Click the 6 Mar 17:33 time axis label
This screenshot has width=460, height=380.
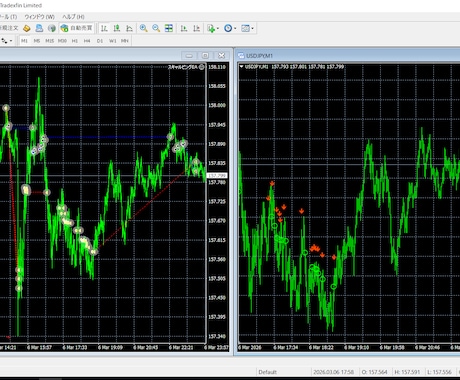[75, 347]
